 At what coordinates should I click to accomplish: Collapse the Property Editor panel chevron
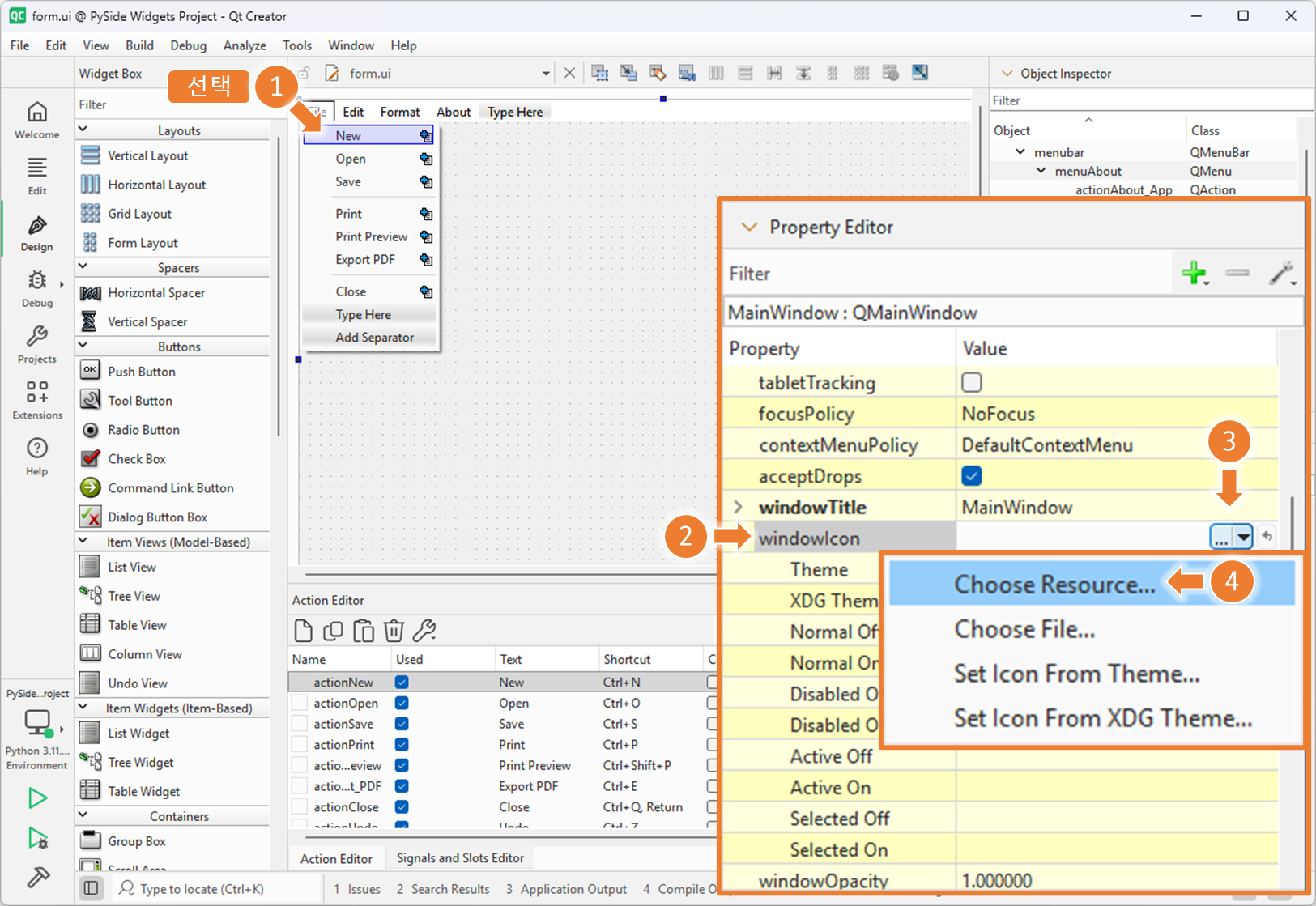pyautogui.click(x=749, y=228)
